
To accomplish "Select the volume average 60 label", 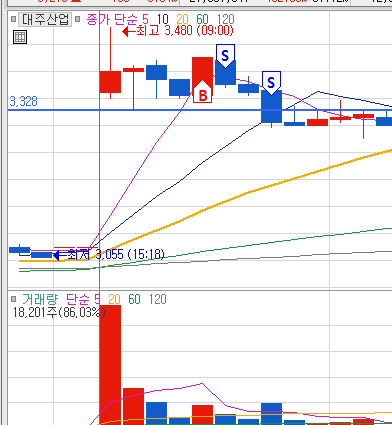I will [x=134, y=299].
